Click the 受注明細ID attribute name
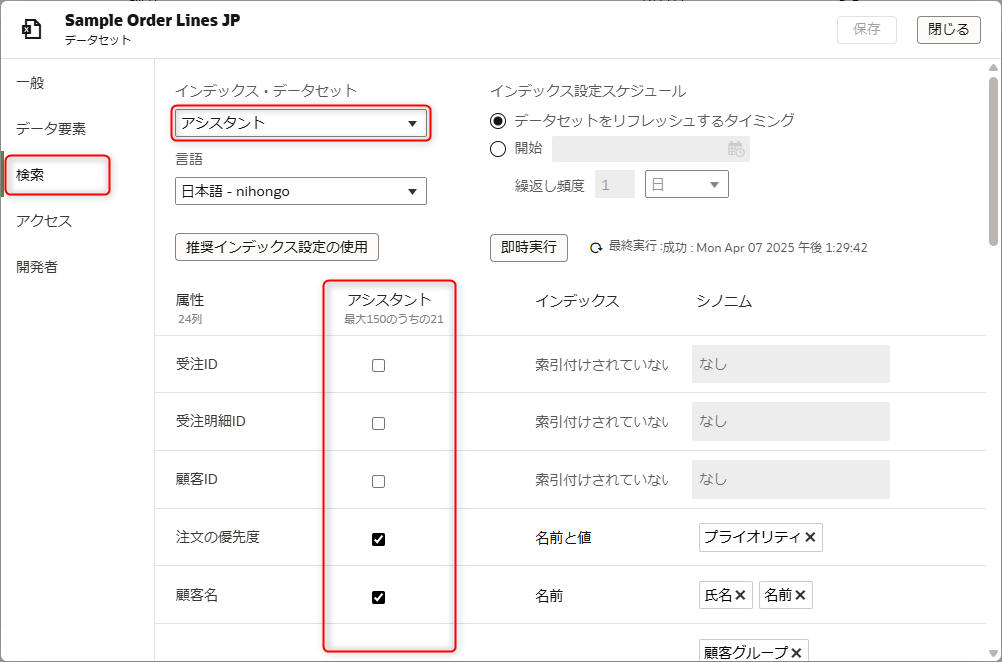 tap(211, 421)
